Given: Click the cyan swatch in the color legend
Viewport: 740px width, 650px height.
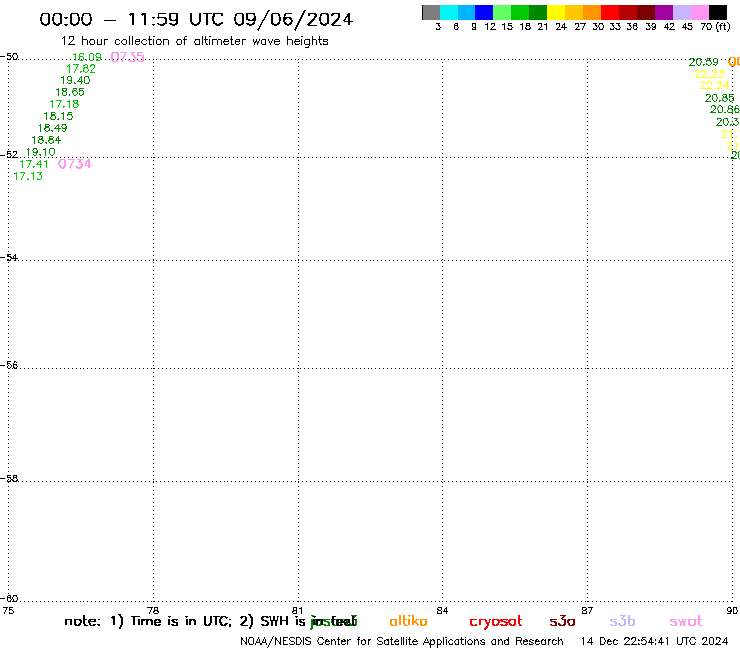Looking at the screenshot, I should [449, 12].
